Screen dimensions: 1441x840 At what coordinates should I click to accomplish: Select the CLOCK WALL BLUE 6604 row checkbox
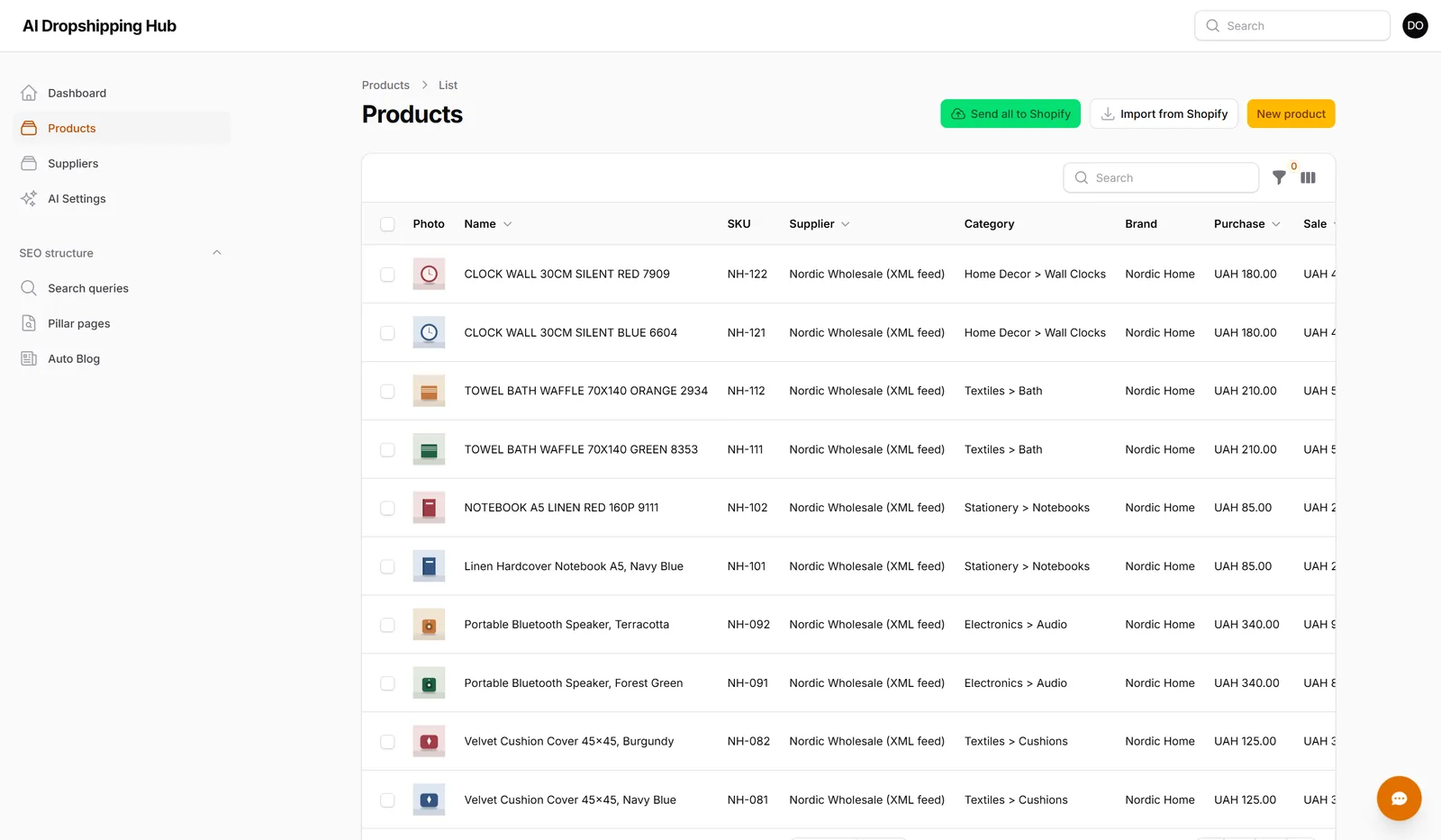coord(387,333)
